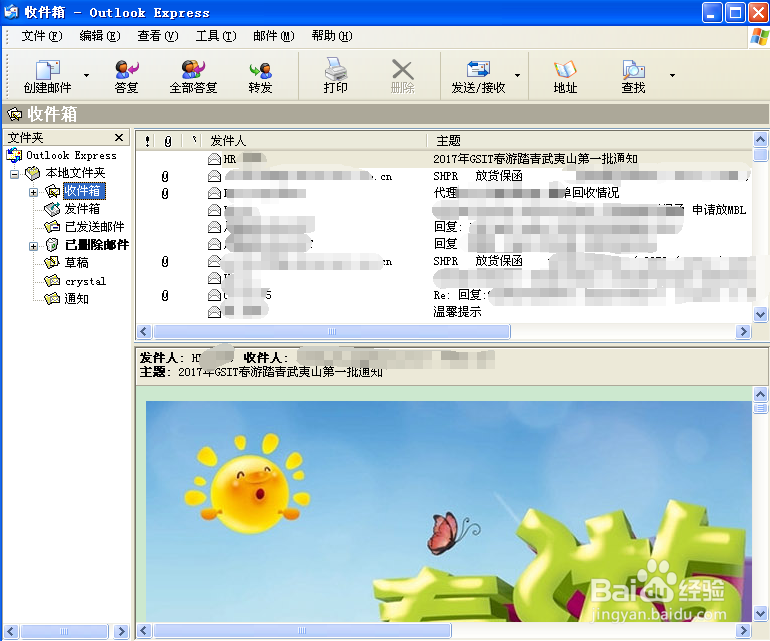Click envelope icon of 回收情况 message

214,193
